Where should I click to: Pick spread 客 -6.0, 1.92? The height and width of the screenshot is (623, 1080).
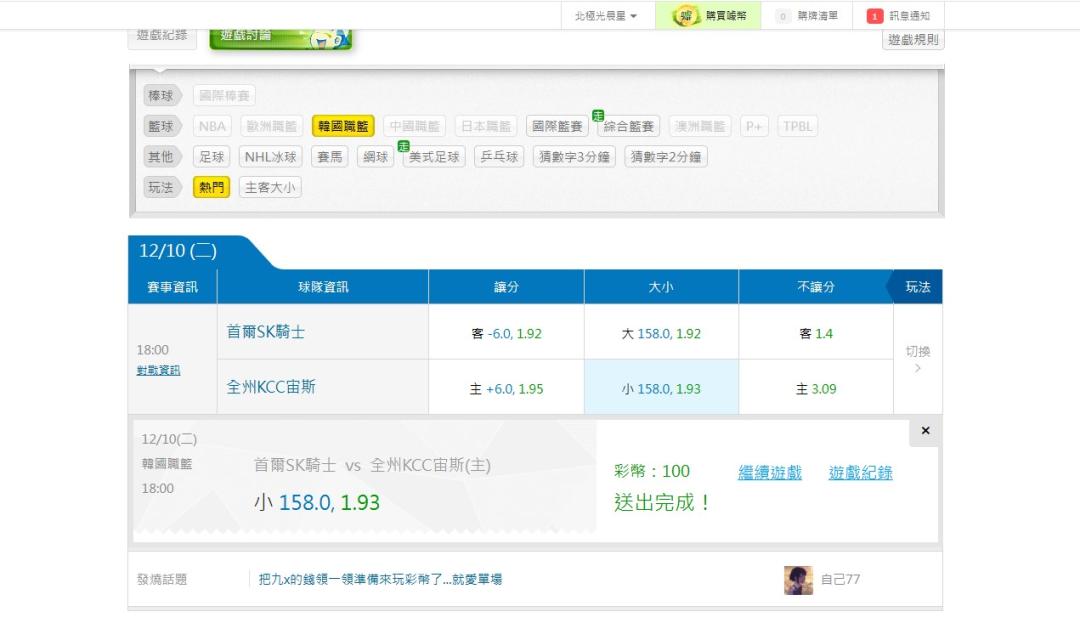tap(506, 333)
